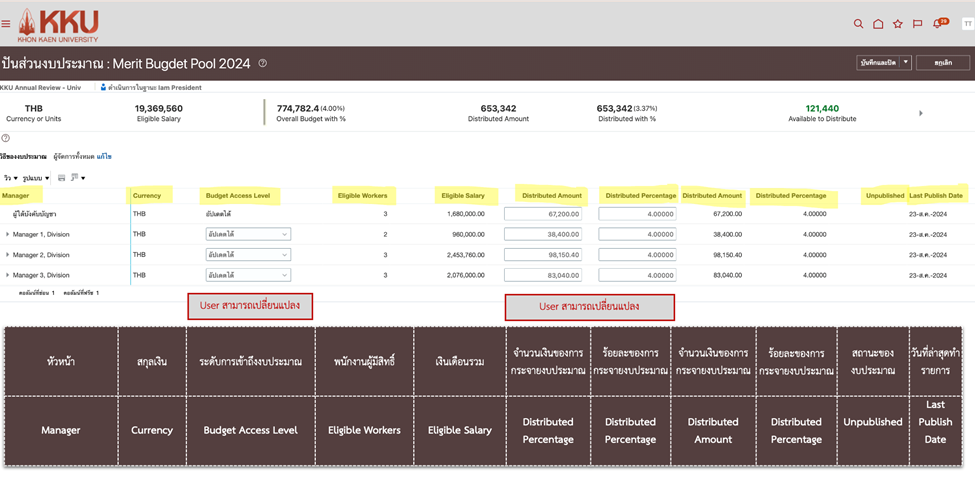Click the help icon beside the page title
Image resolution: width=975 pixels, height=478 pixels.
[263, 63]
